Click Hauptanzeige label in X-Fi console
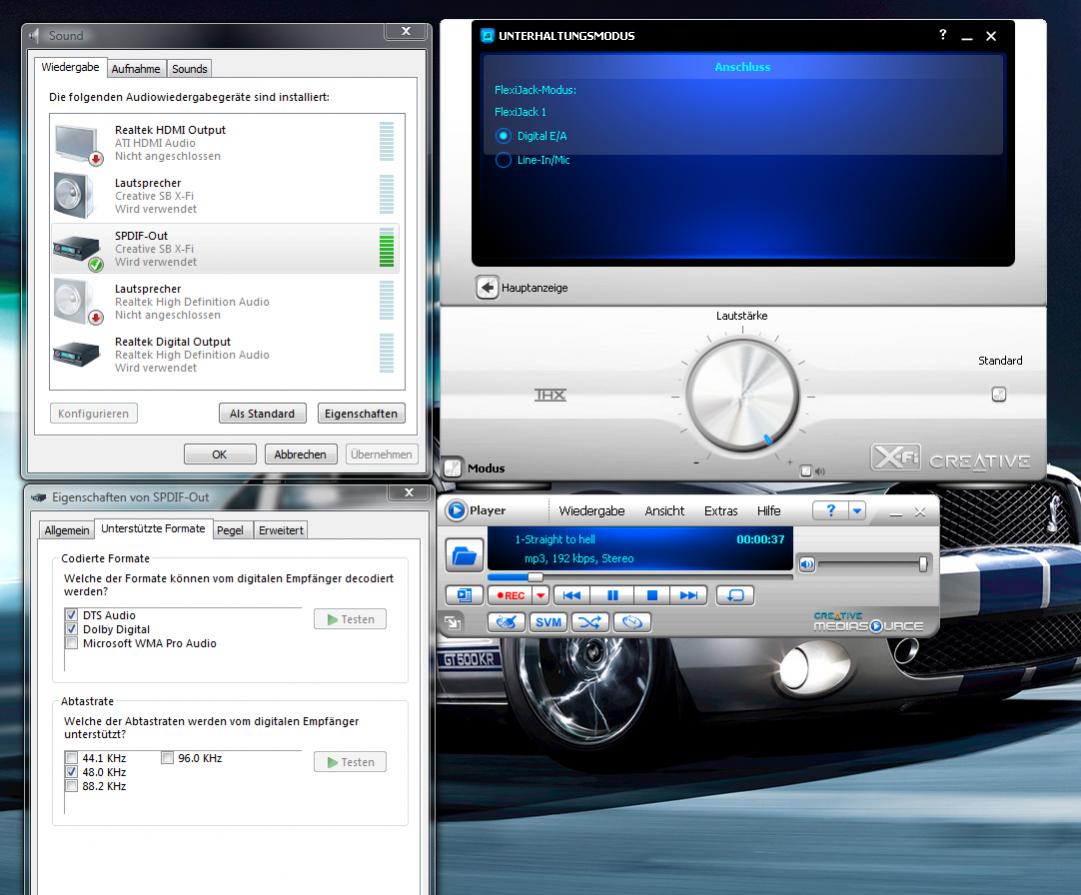 tap(534, 288)
